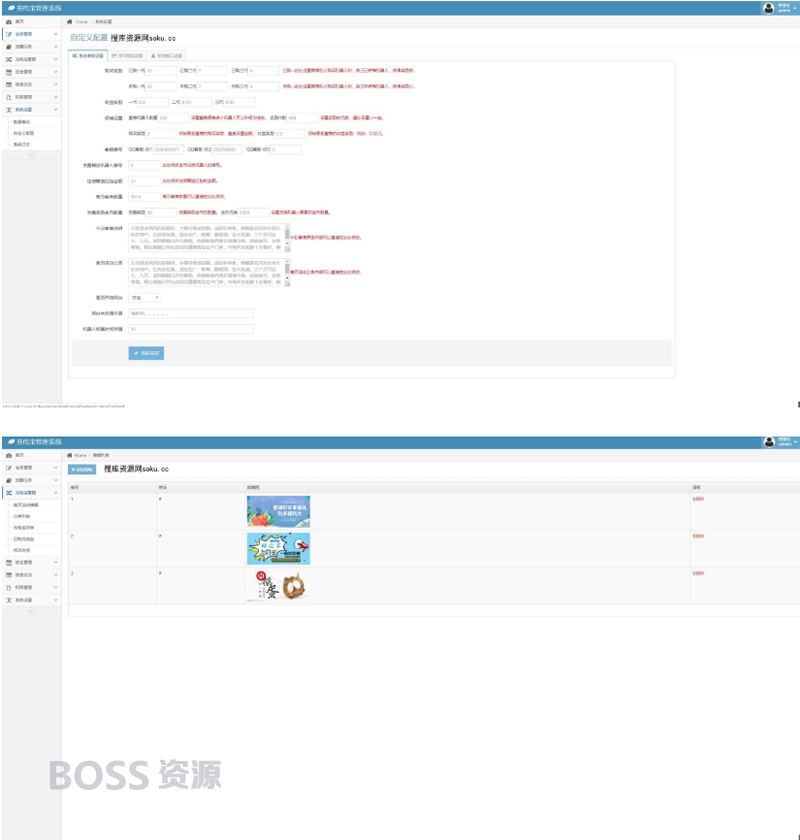Collapse banner list sidebar with round arrow icon
Image resolution: width=800 pixels, height=840 pixels.
32,610
